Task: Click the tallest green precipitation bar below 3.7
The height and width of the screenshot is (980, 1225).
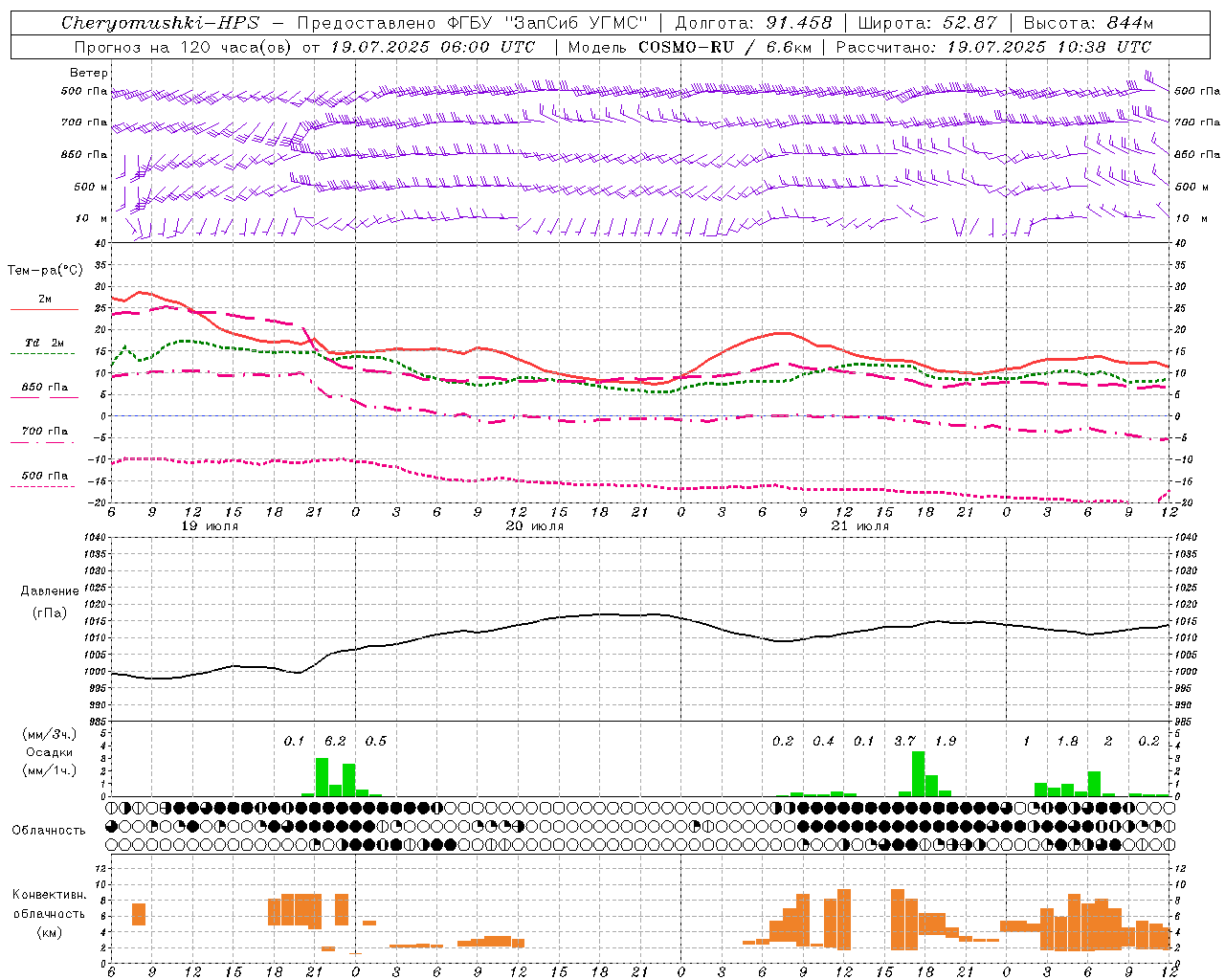Action: tap(918, 774)
